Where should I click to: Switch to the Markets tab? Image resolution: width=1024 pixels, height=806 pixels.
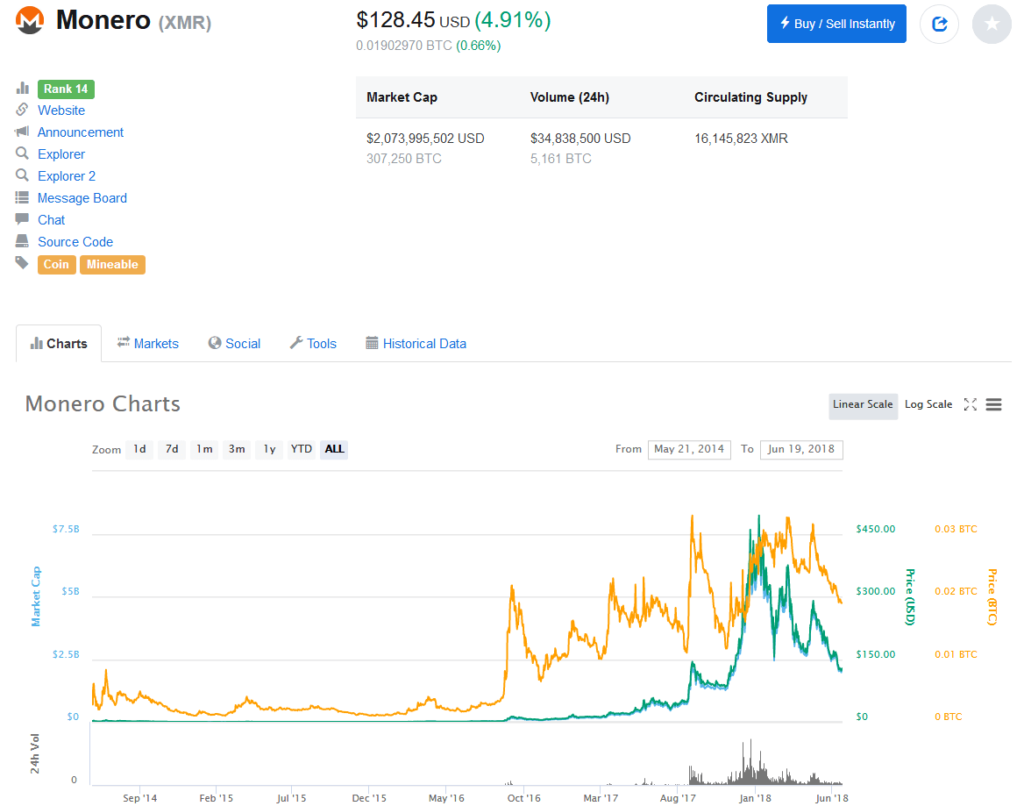coord(147,343)
